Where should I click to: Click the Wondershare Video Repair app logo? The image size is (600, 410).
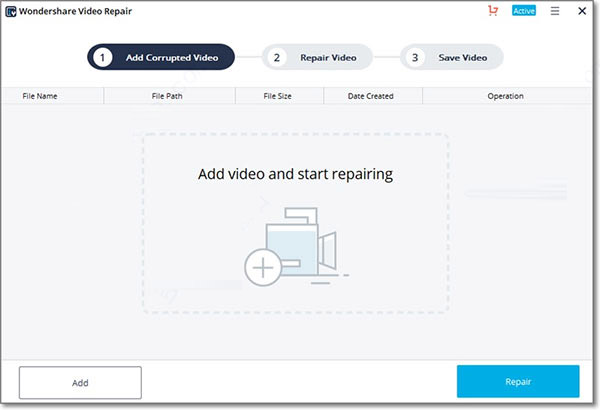point(11,11)
